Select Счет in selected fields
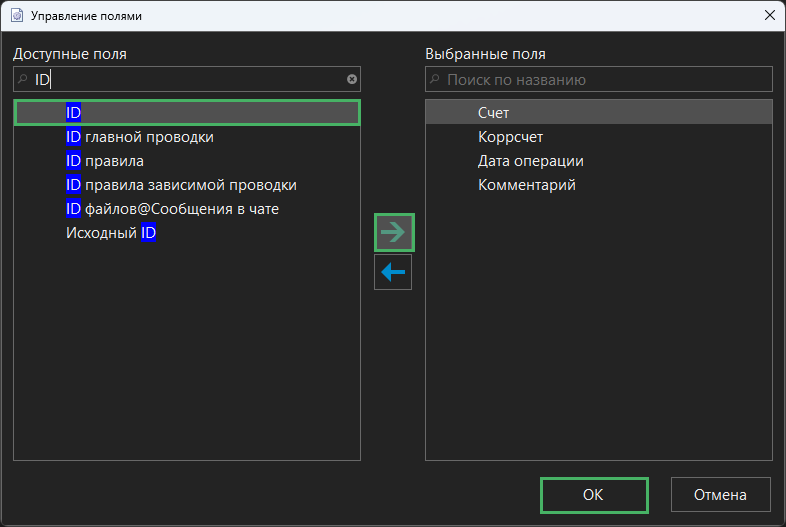The height and width of the screenshot is (527, 786). (x=494, y=113)
